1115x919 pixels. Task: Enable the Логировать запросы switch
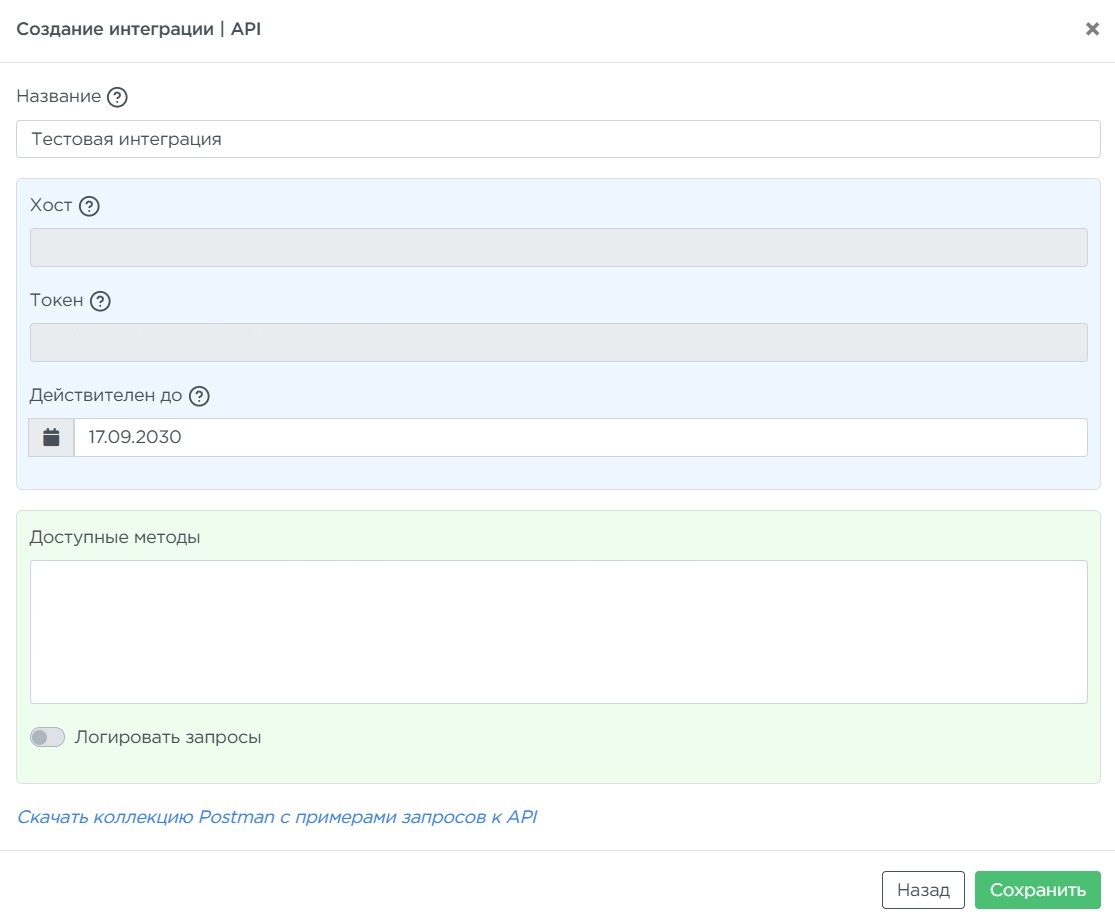(47, 738)
